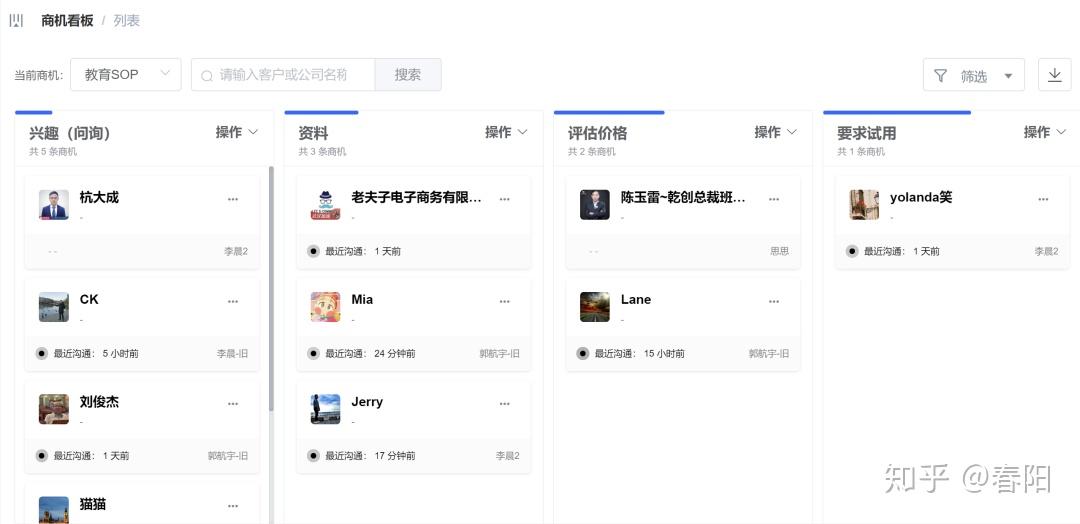
Task: Open the CK opportunity card name
Action: coord(89,300)
